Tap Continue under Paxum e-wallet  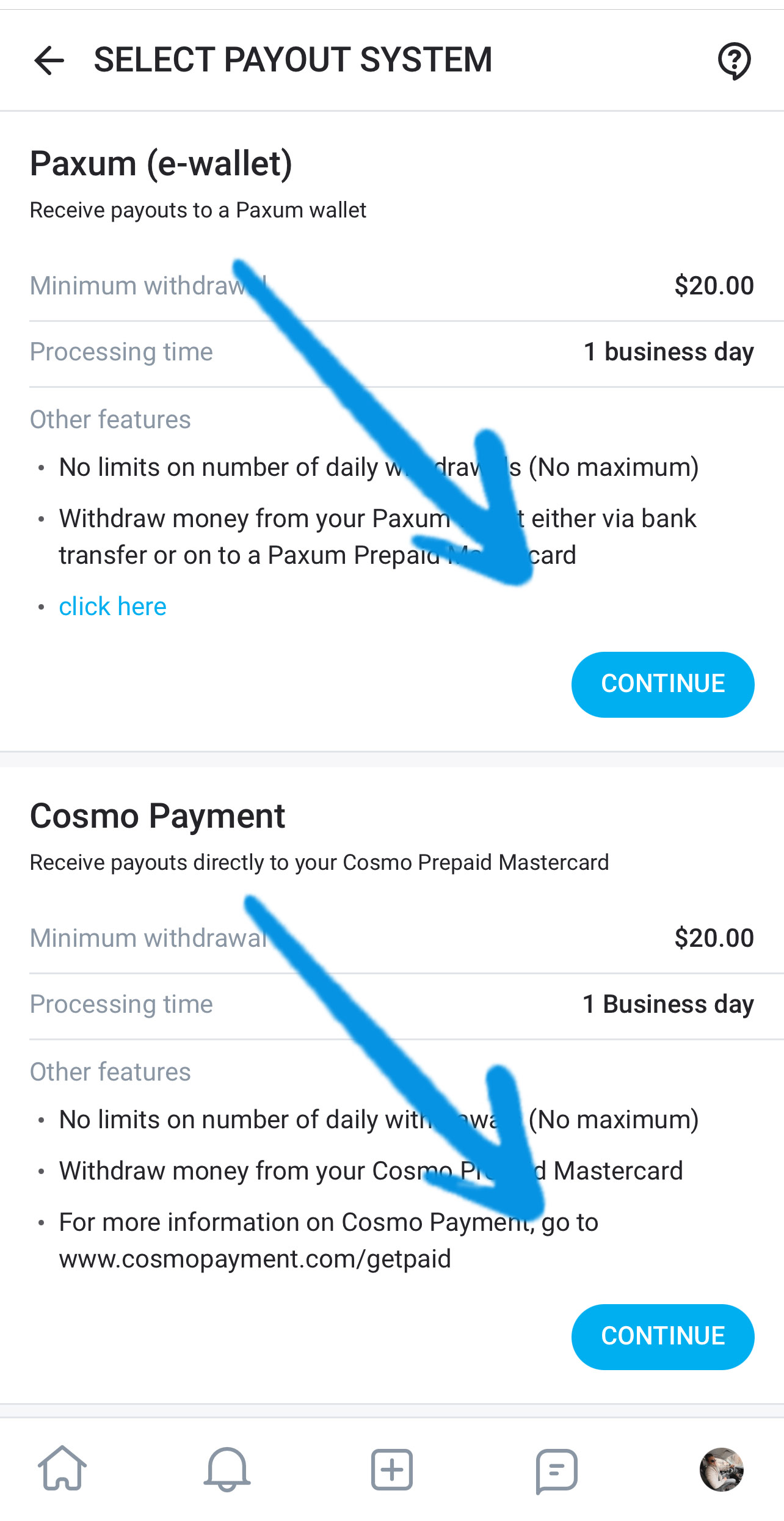pos(662,684)
